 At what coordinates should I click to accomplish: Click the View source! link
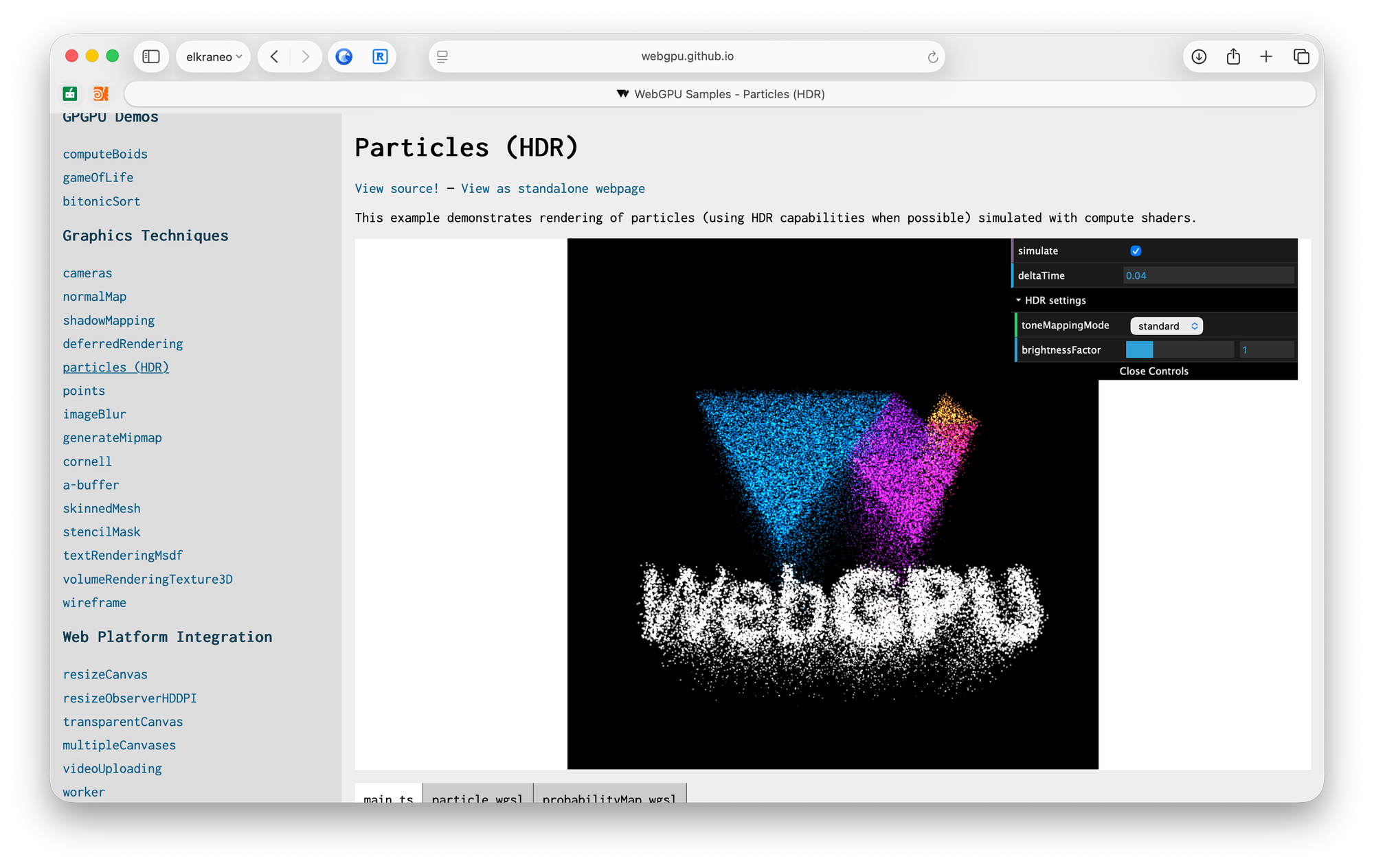tap(396, 188)
